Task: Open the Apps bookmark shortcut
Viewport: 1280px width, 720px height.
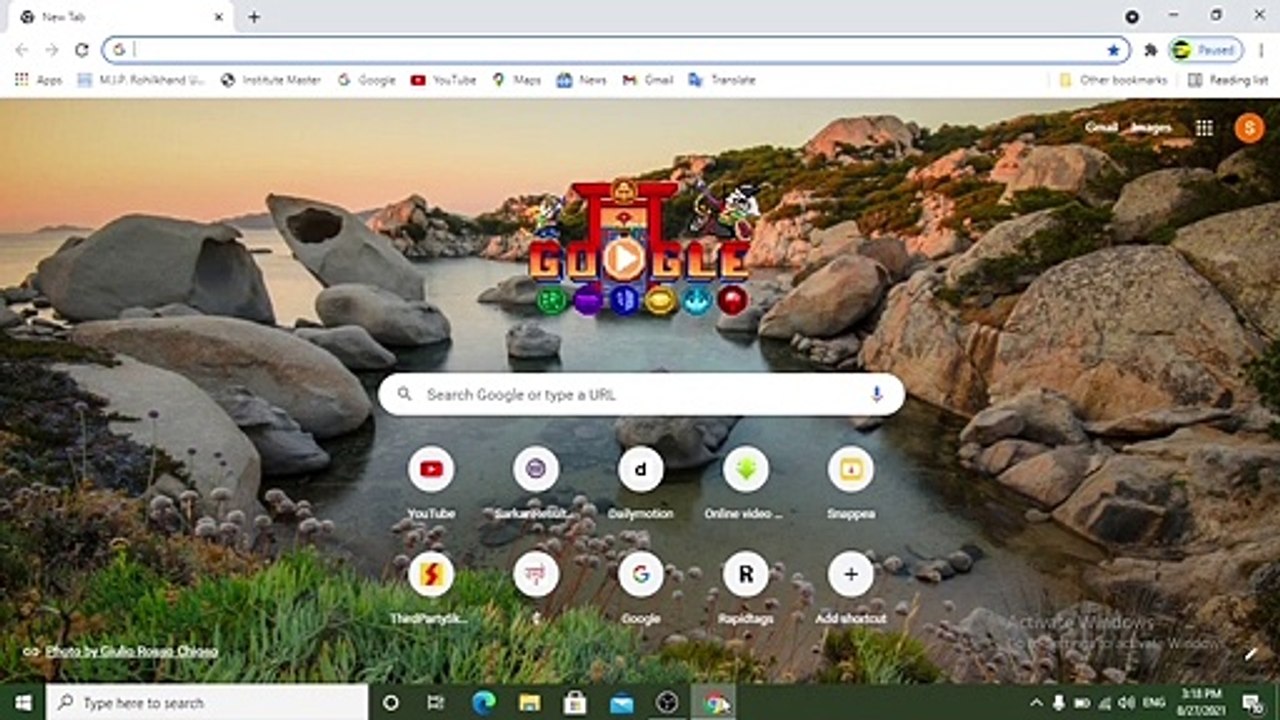Action: (38, 80)
